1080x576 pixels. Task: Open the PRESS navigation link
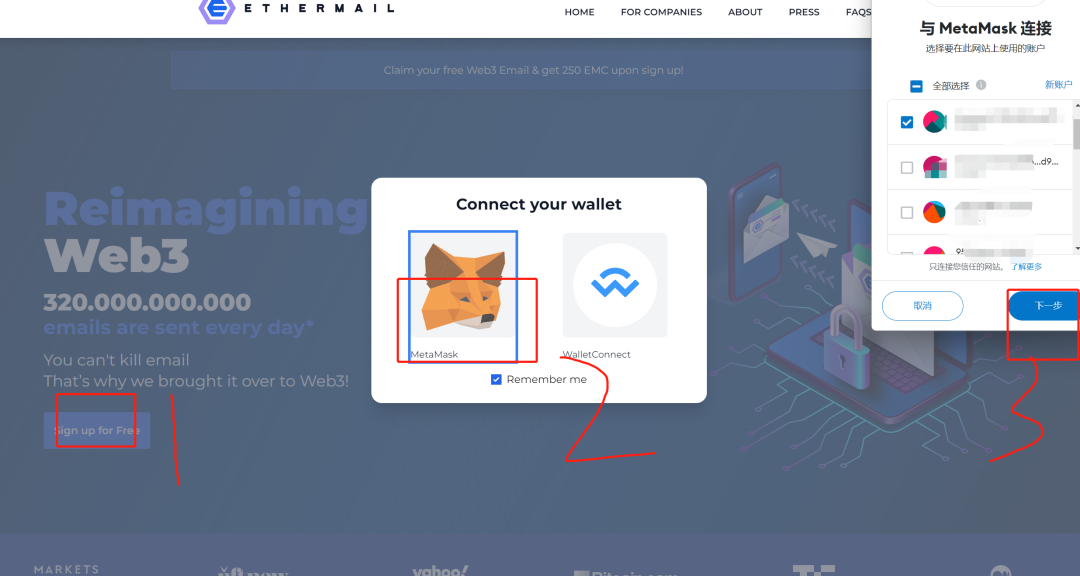(804, 12)
